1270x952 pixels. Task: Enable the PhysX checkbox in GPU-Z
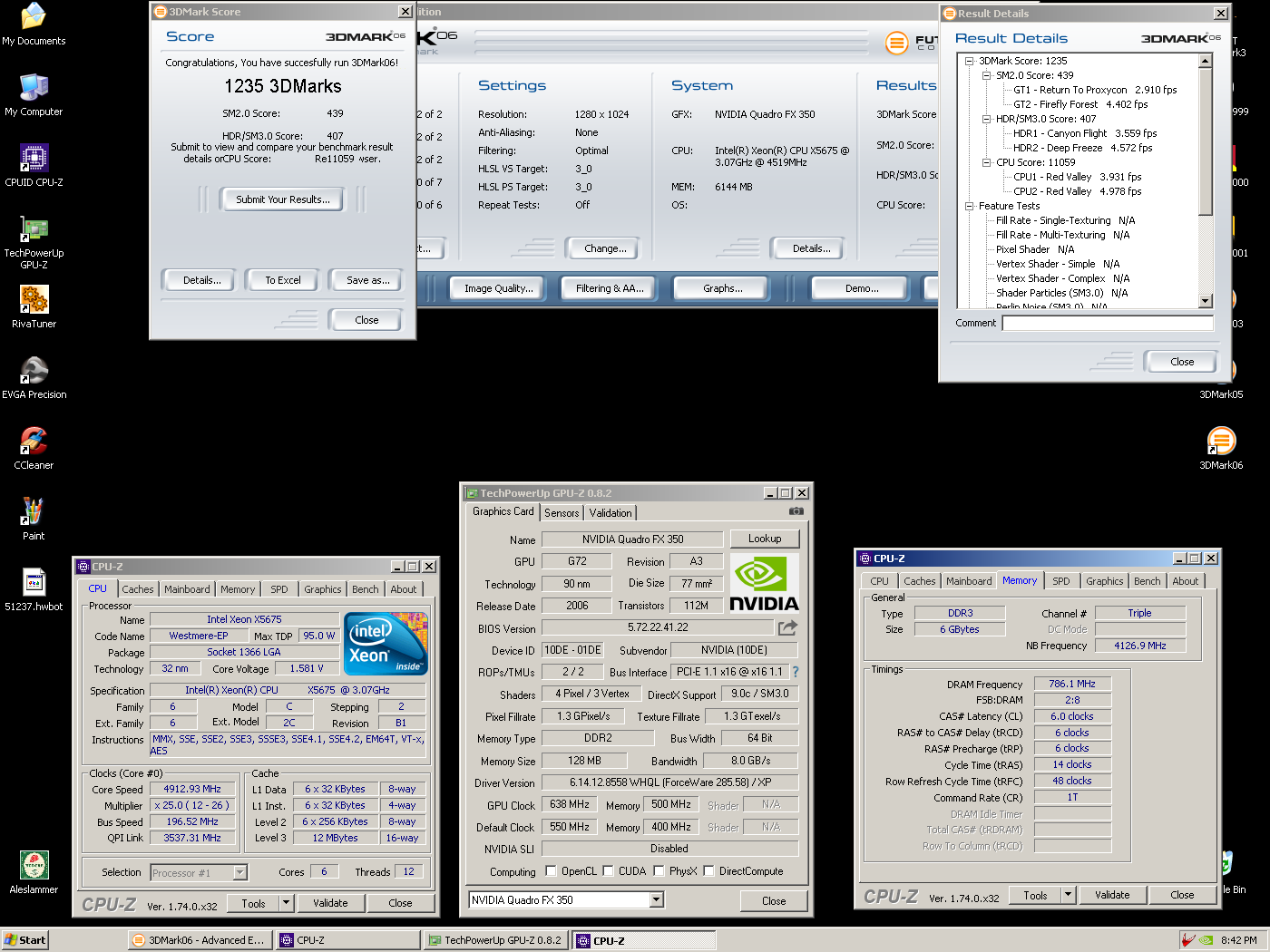point(659,871)
